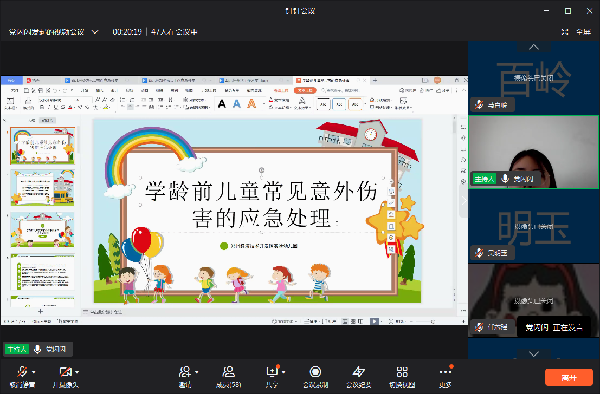Select the host's video tile with green border

pyautogui.click(x=534, y=152)
